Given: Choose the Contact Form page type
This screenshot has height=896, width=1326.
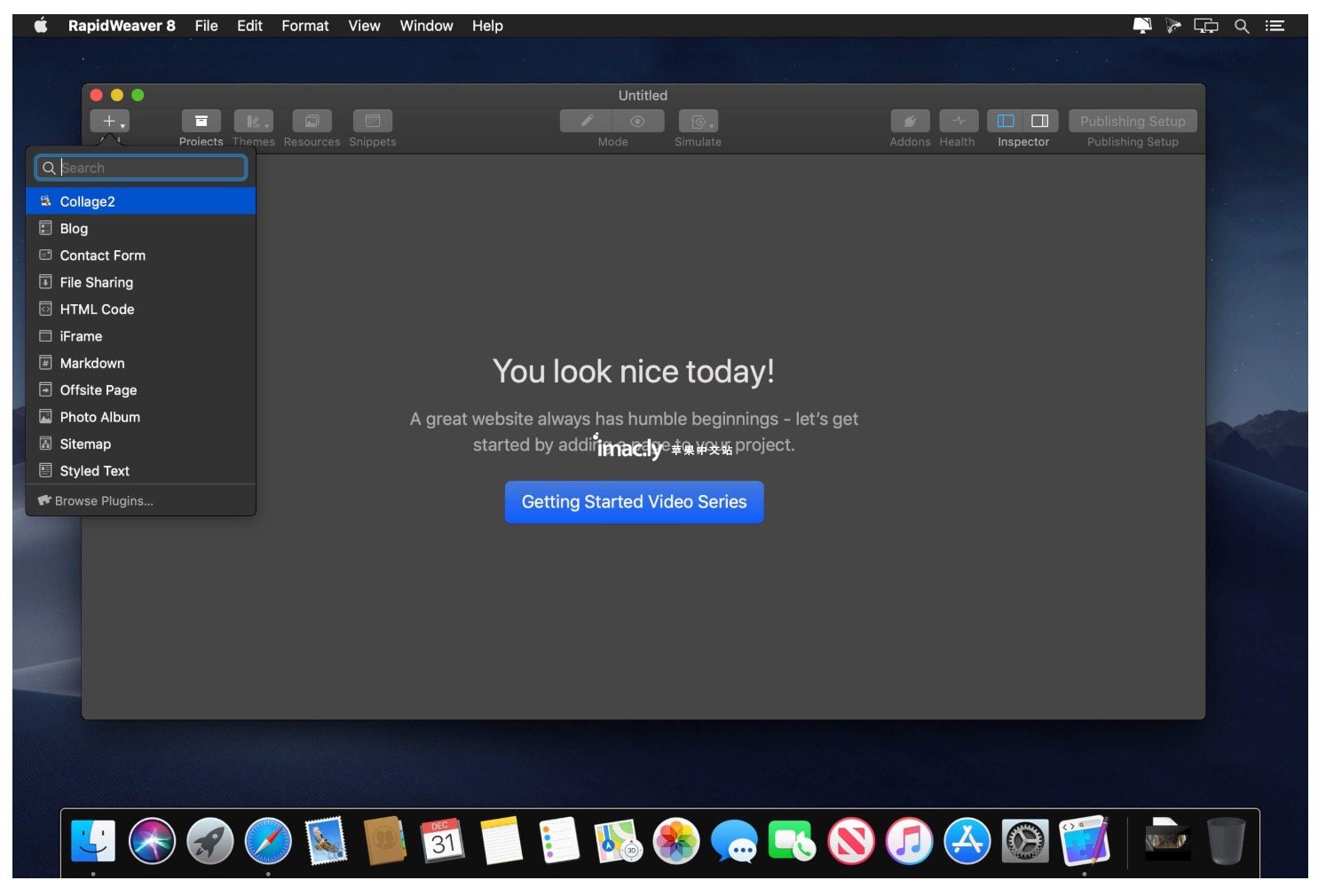Looking at the screenshot, I should pos(141,255).
